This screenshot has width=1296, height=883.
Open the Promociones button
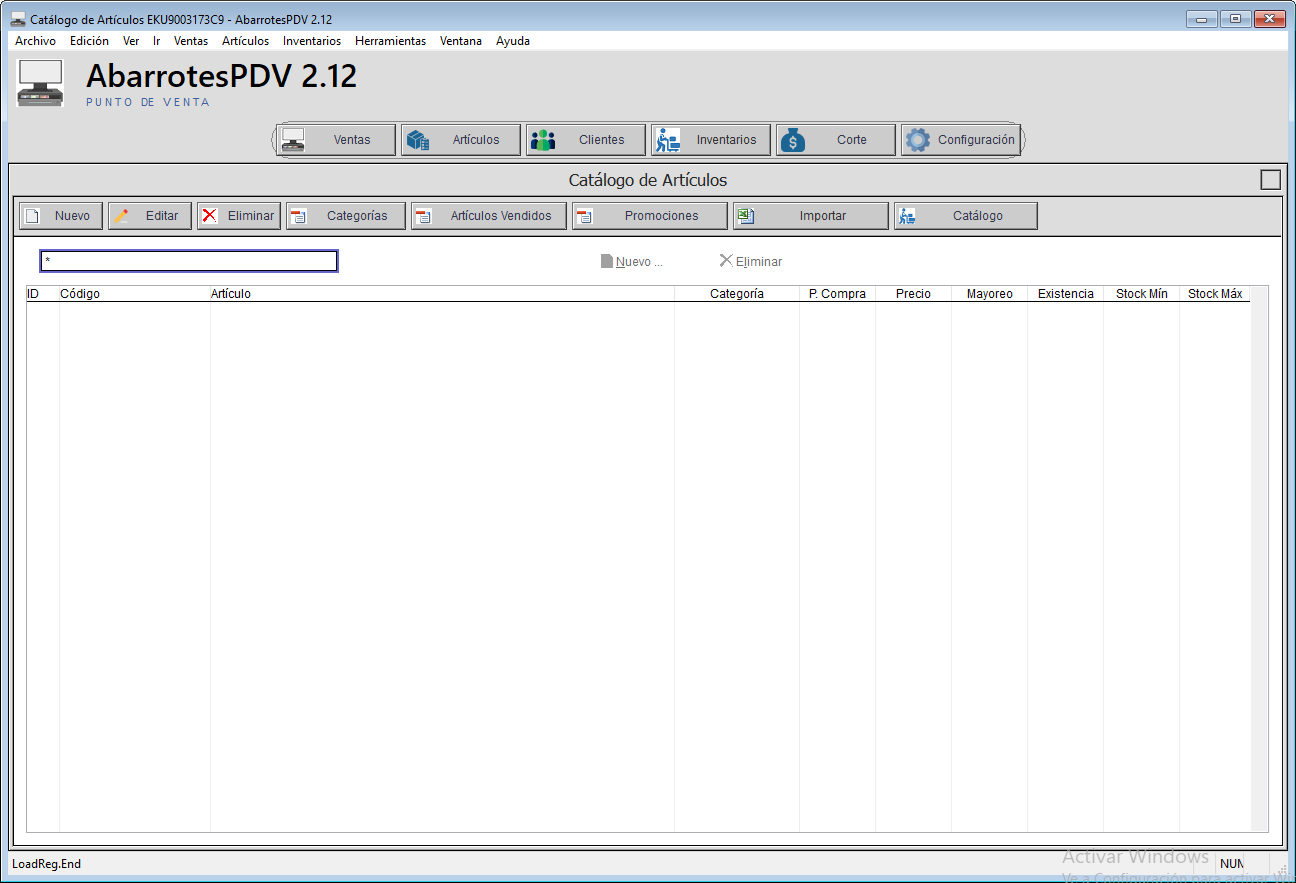coord(650,216)
